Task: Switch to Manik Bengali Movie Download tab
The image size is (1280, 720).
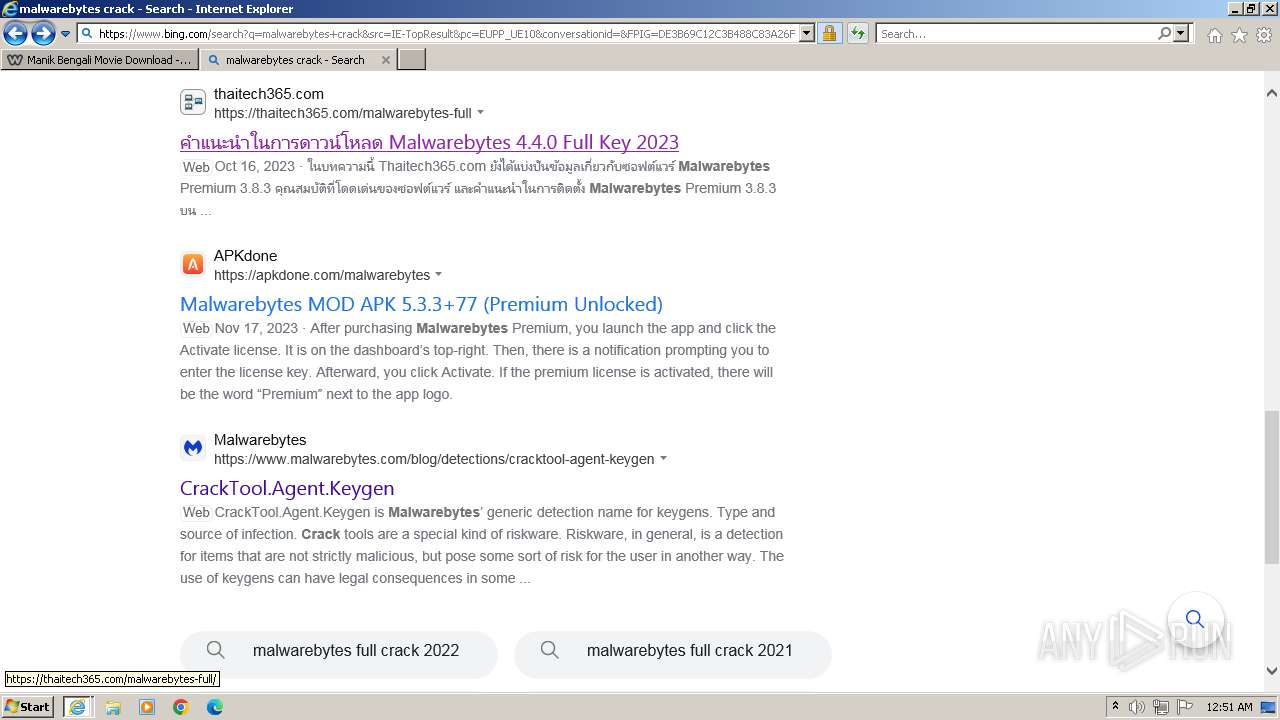Action: pos(100,60)
